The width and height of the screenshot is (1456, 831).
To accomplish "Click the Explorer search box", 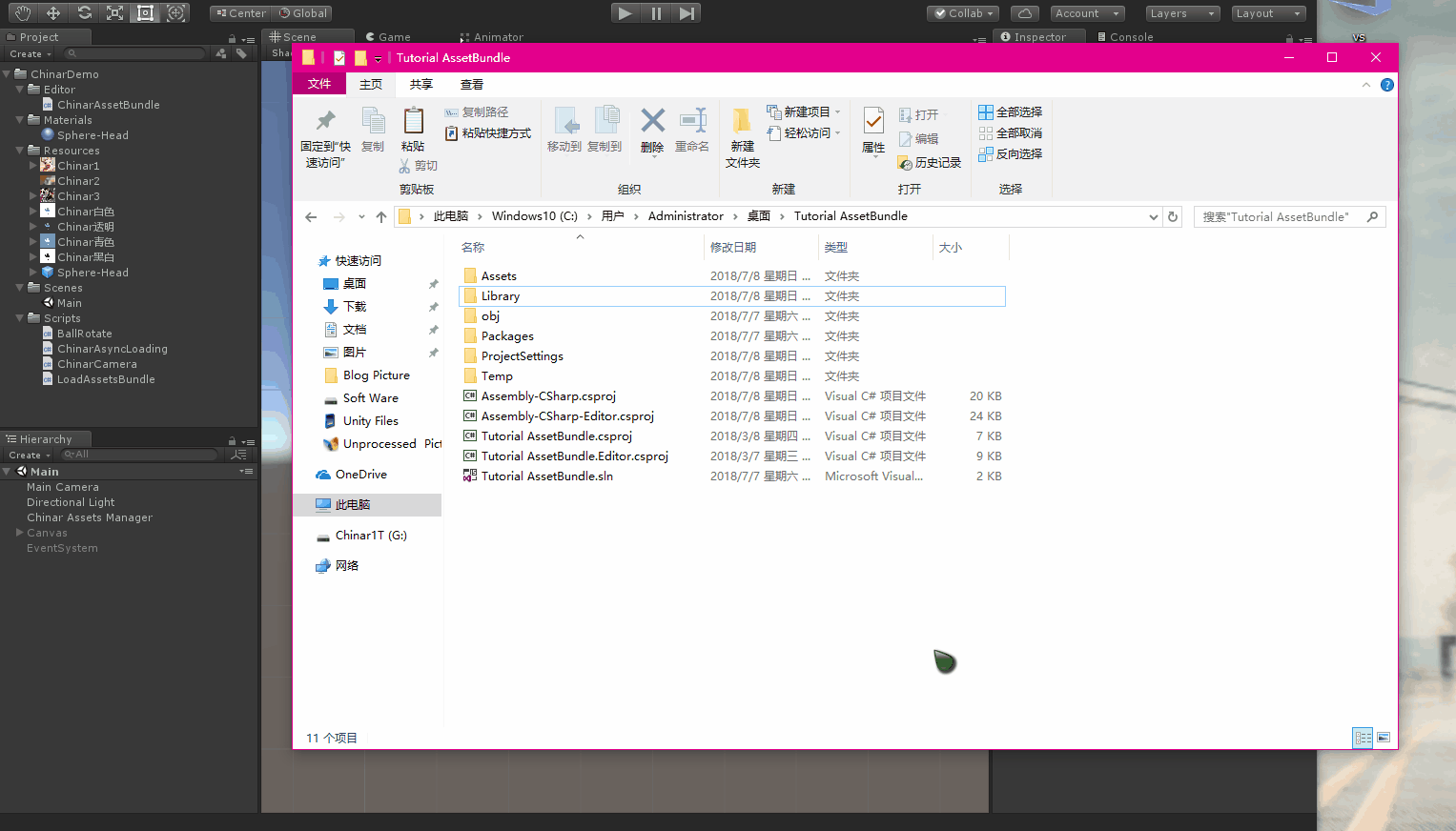I will 1289,216.
